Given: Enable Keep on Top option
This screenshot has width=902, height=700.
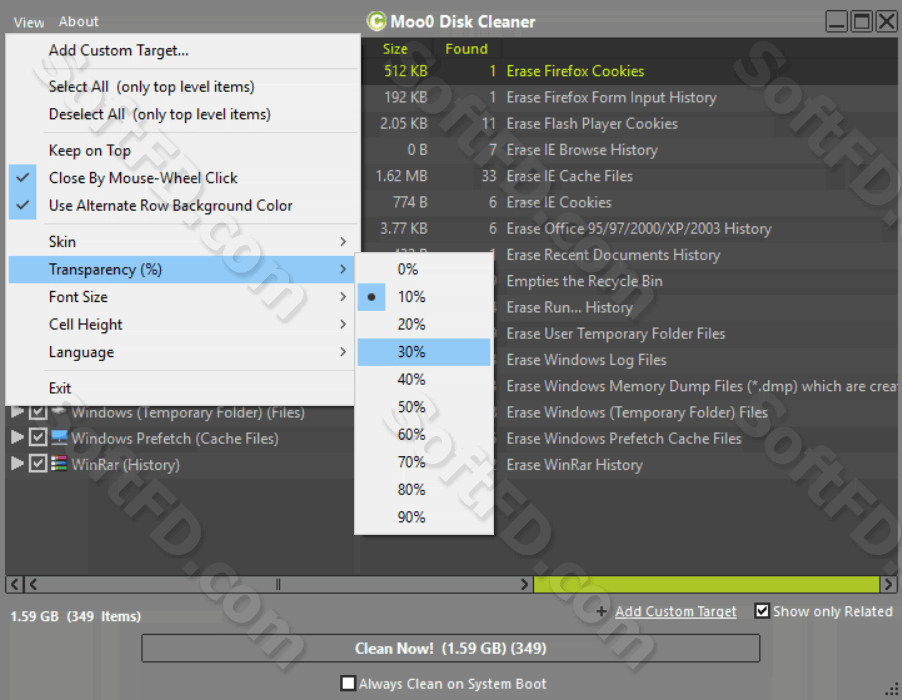Looking at the screenshot, I should 182,151.
